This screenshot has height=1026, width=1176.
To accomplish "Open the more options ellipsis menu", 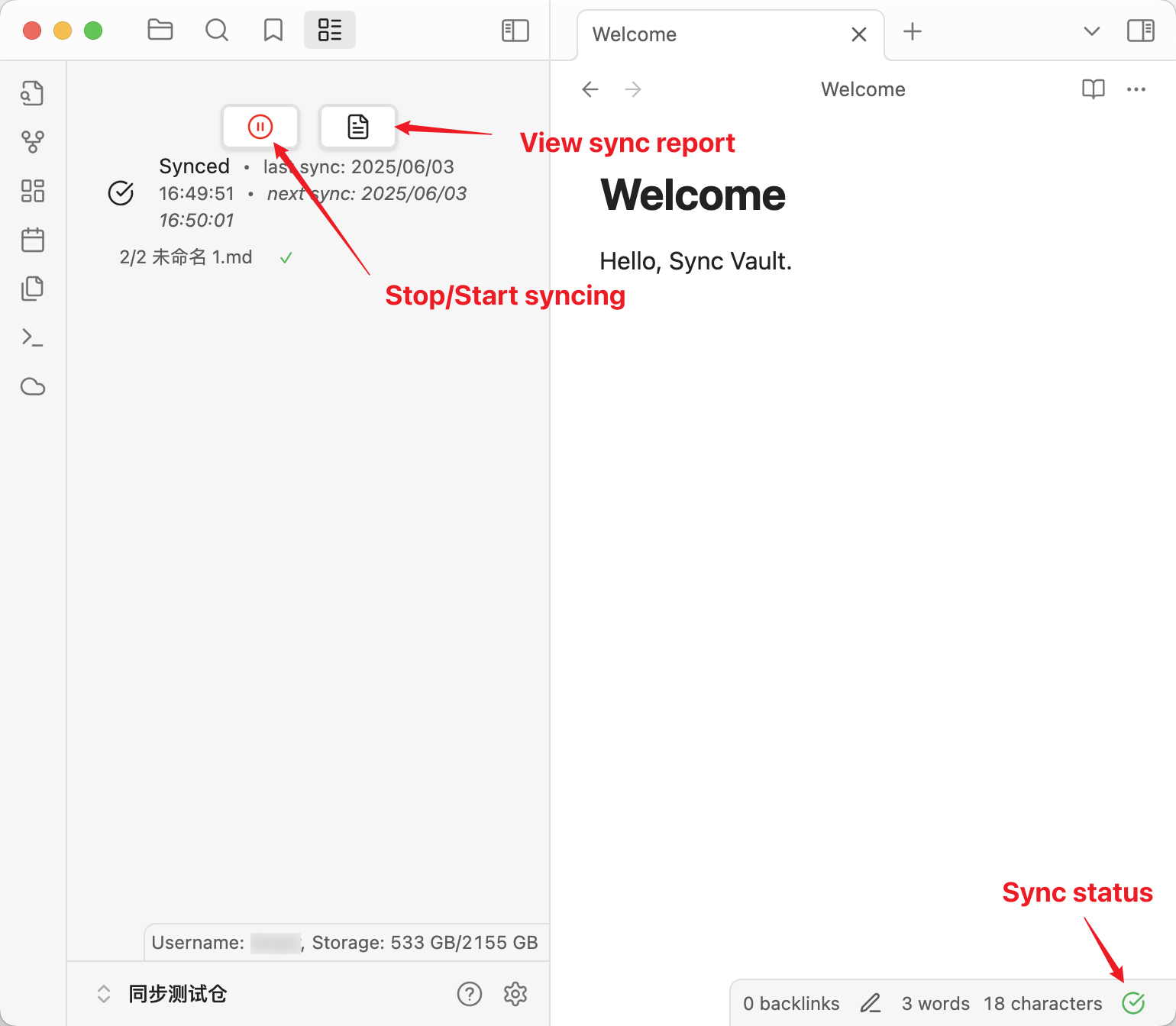I will click(x=1136, y=89).
